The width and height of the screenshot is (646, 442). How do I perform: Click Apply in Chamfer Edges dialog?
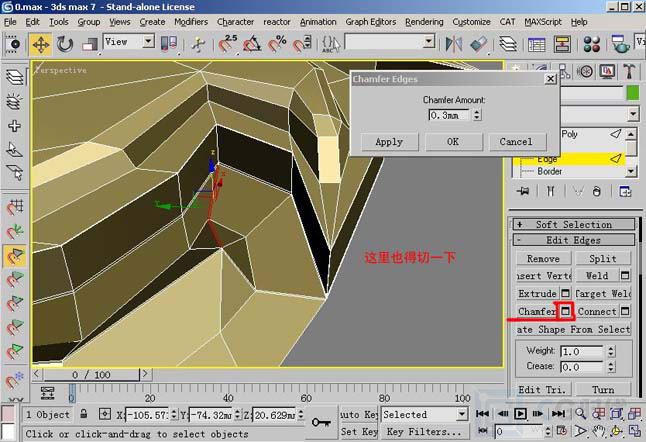(388, 142)
